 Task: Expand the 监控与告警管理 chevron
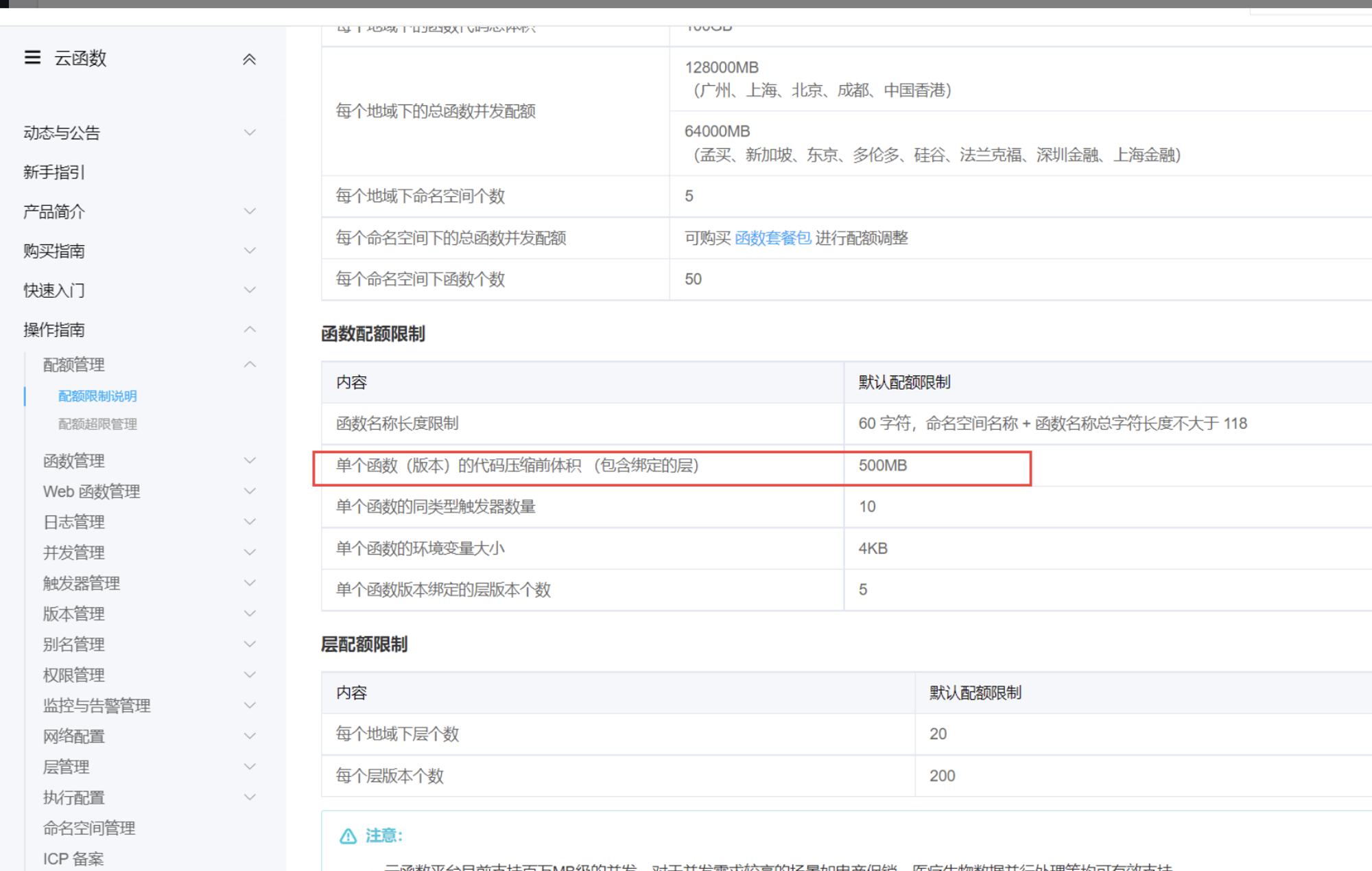[x=250, y=705]
